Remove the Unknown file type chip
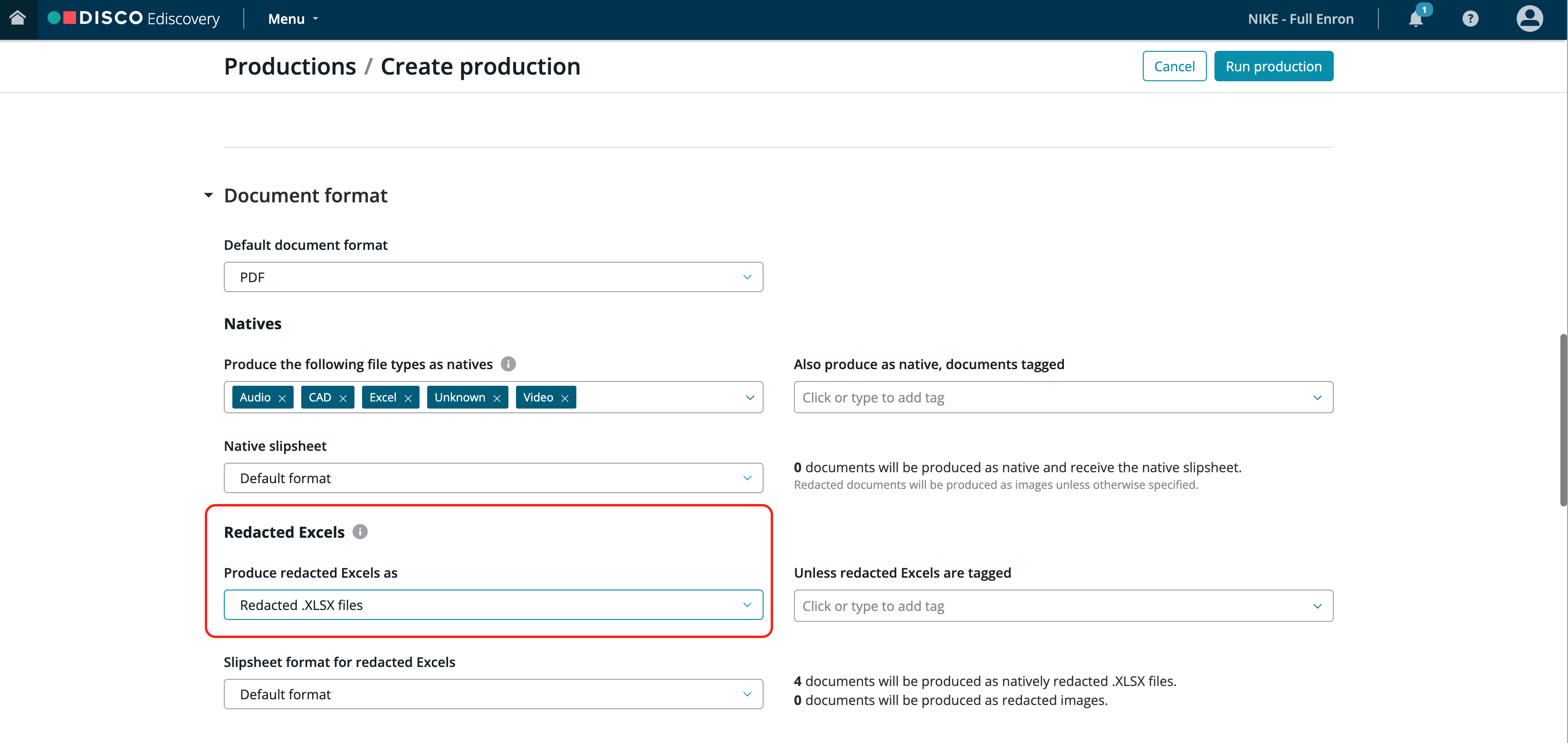The height and width of the screenshot is (743, 1568). pyautogui.click(x=497, y=398)
